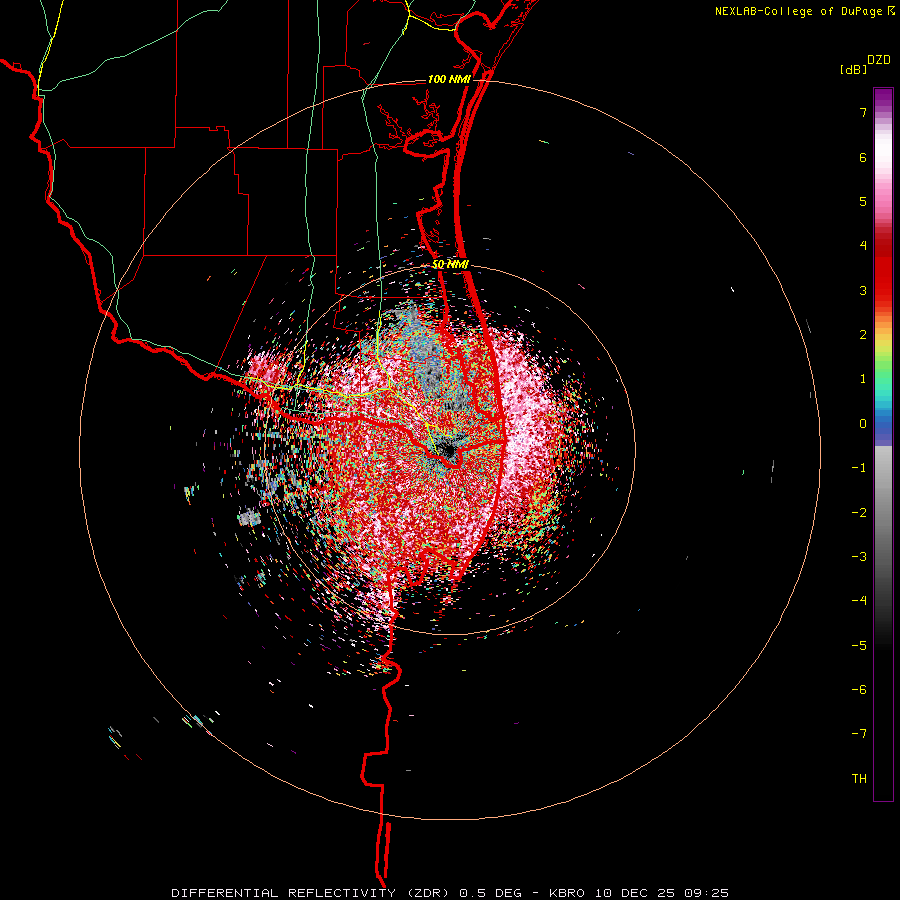The height and width of the screenshot is (900, 900).
Task: Click the 0 value on colorbar scale
Action: pos(863,424)
